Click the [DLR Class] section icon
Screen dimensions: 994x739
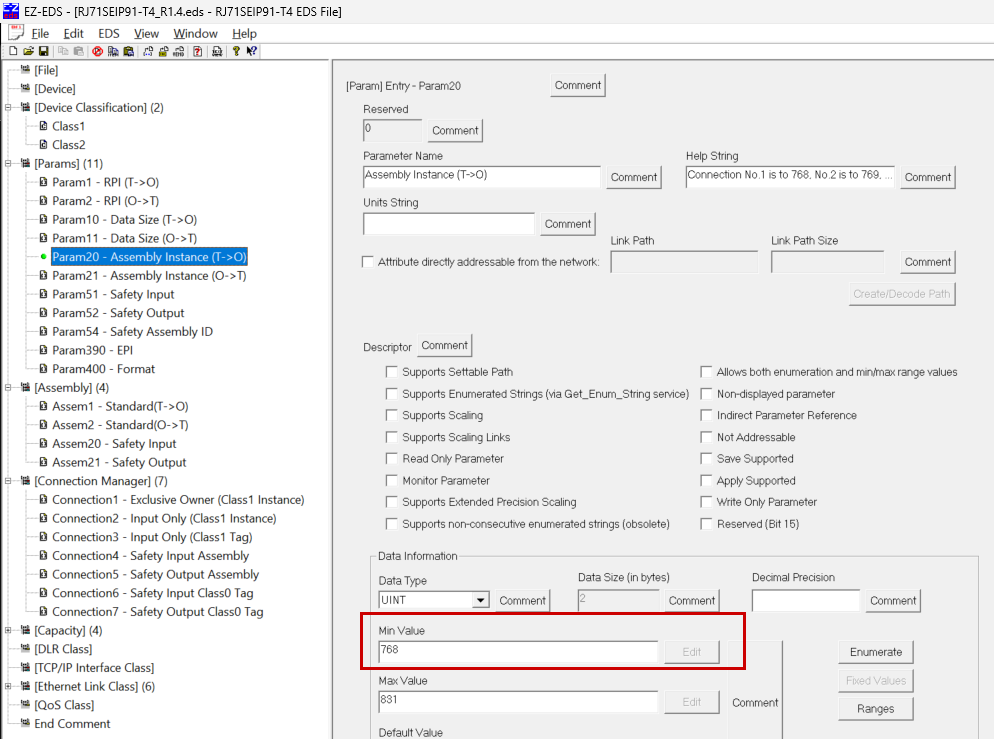[x=25, y=648]
